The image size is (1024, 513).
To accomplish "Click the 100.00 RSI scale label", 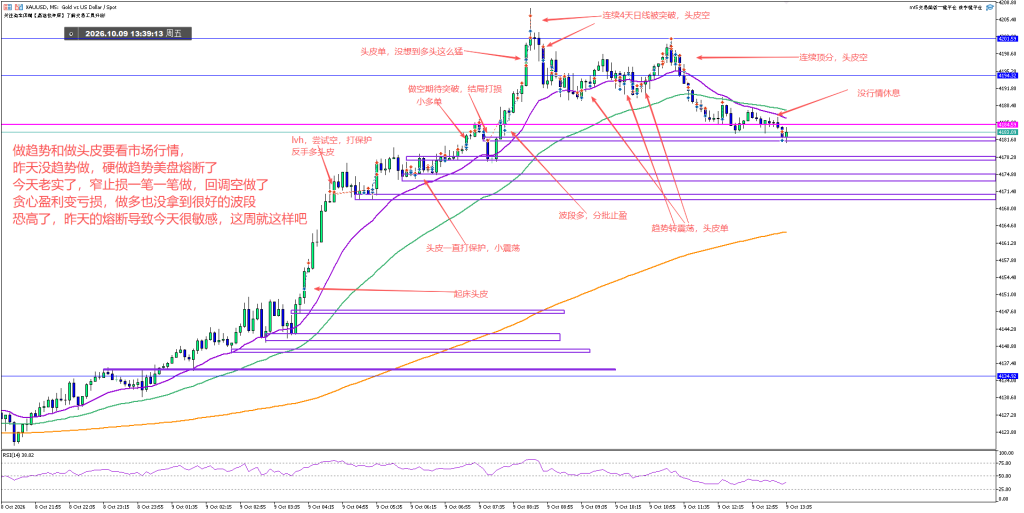I will click(x=1008, y=452).
